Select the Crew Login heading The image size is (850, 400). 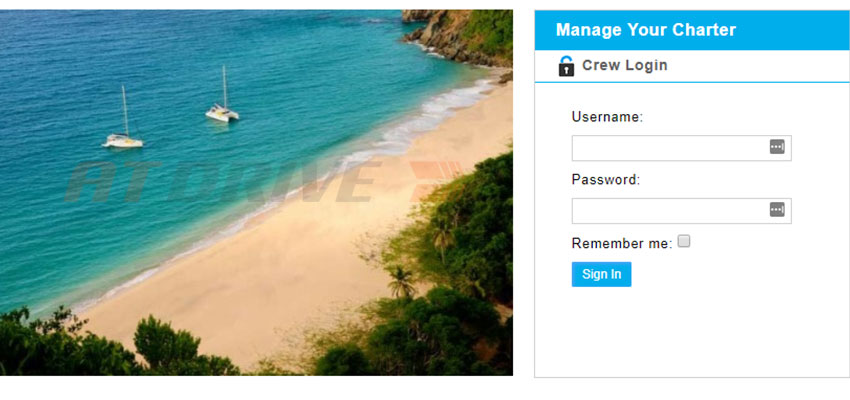pos(624,66)
